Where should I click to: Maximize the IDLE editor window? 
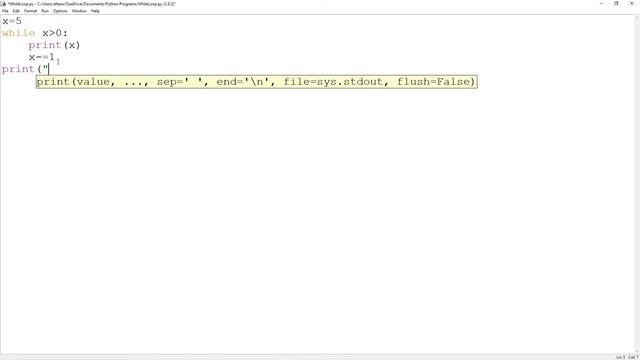click(616, 4)
